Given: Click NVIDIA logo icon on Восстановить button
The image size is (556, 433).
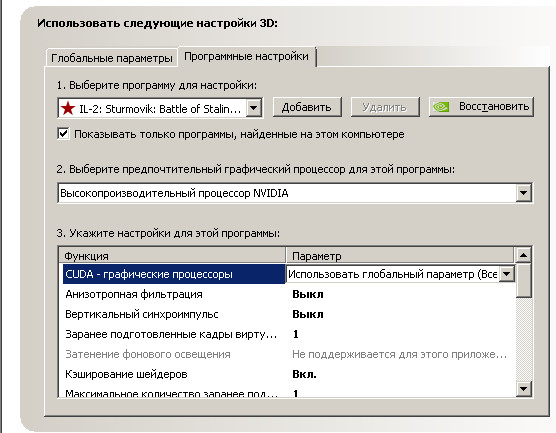Looking at the screenshot, I should point(441,107).
